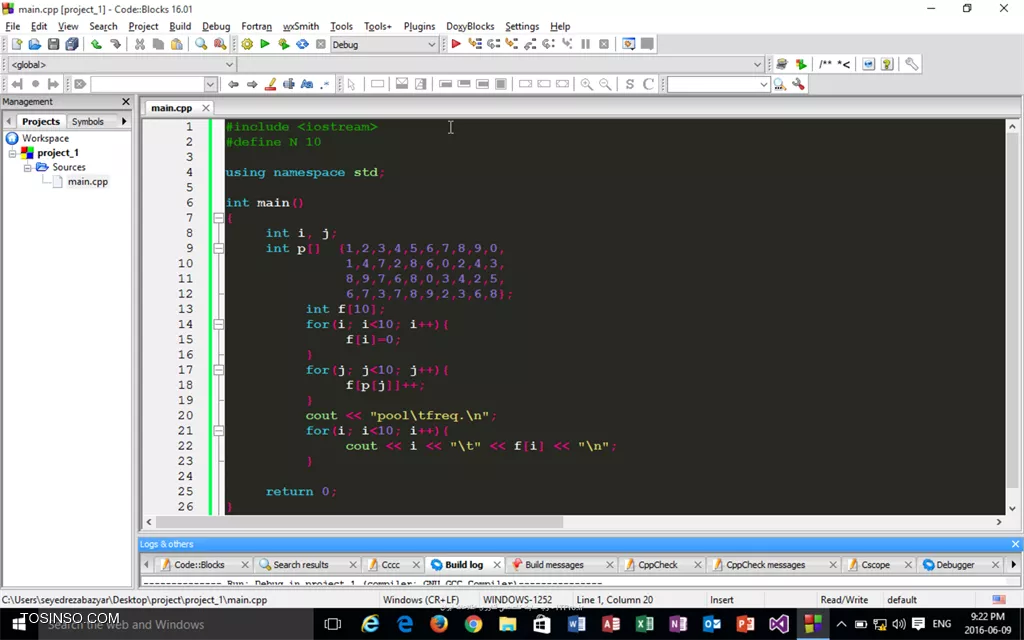Toggle the C view button
The height and width of the screenshot is (640, 1024).
(x=648, y=84)
